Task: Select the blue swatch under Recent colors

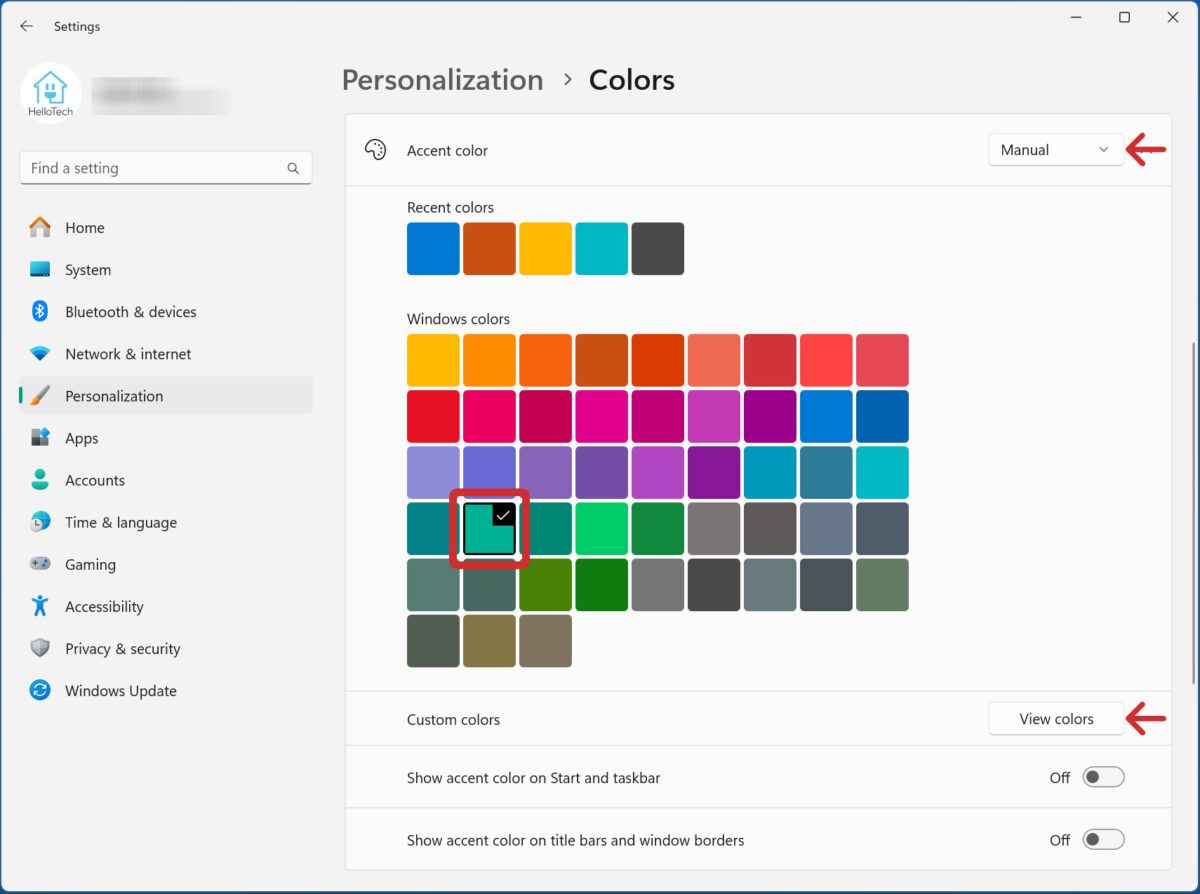Action: 432,248
